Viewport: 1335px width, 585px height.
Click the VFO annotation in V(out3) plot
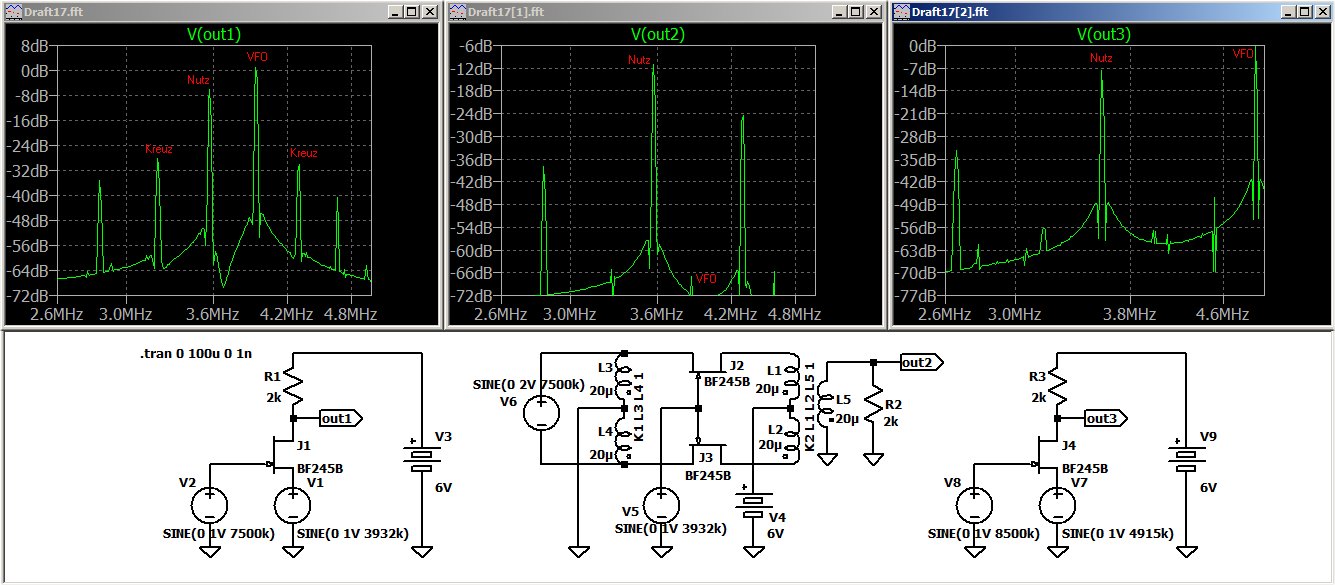1243,54
